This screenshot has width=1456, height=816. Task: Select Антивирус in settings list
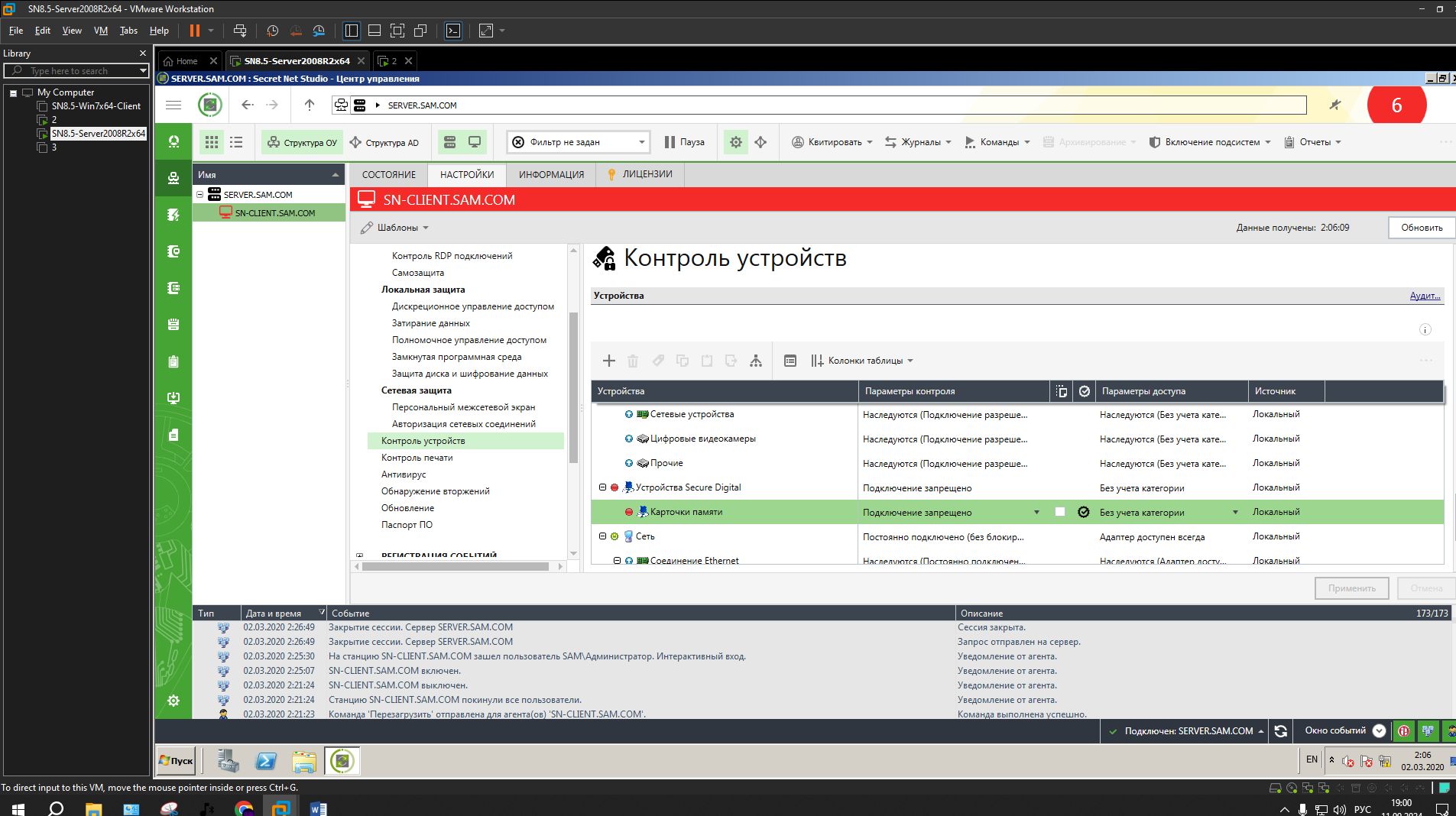404,474
